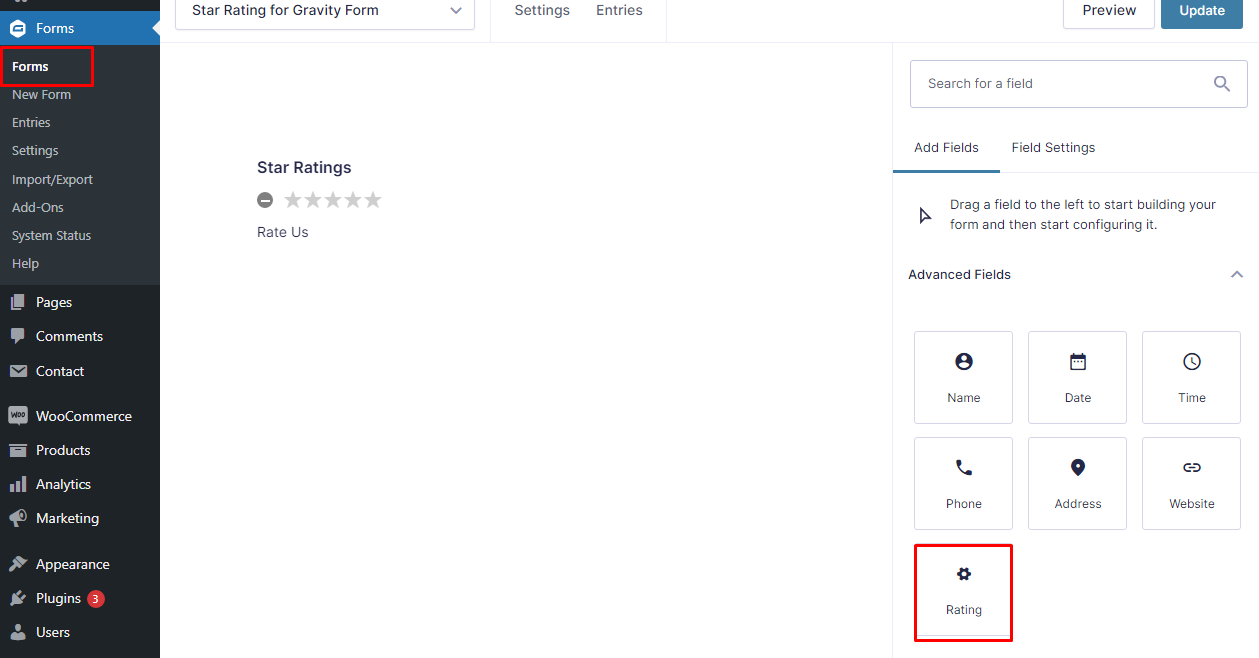Collapse the Advanced Fields section
1259x658 pixels.
click(1236, 273)
